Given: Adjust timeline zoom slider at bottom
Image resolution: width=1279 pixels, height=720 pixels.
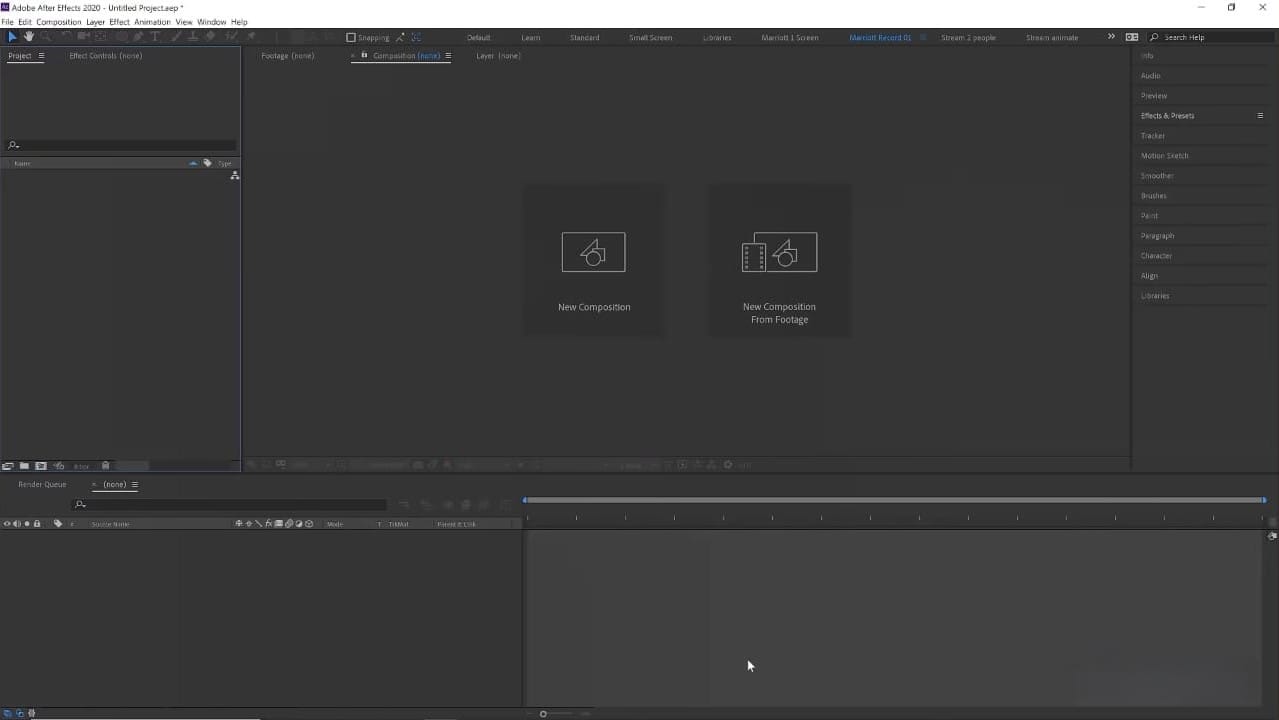Looking at the screenshot, I should (543, 714).
